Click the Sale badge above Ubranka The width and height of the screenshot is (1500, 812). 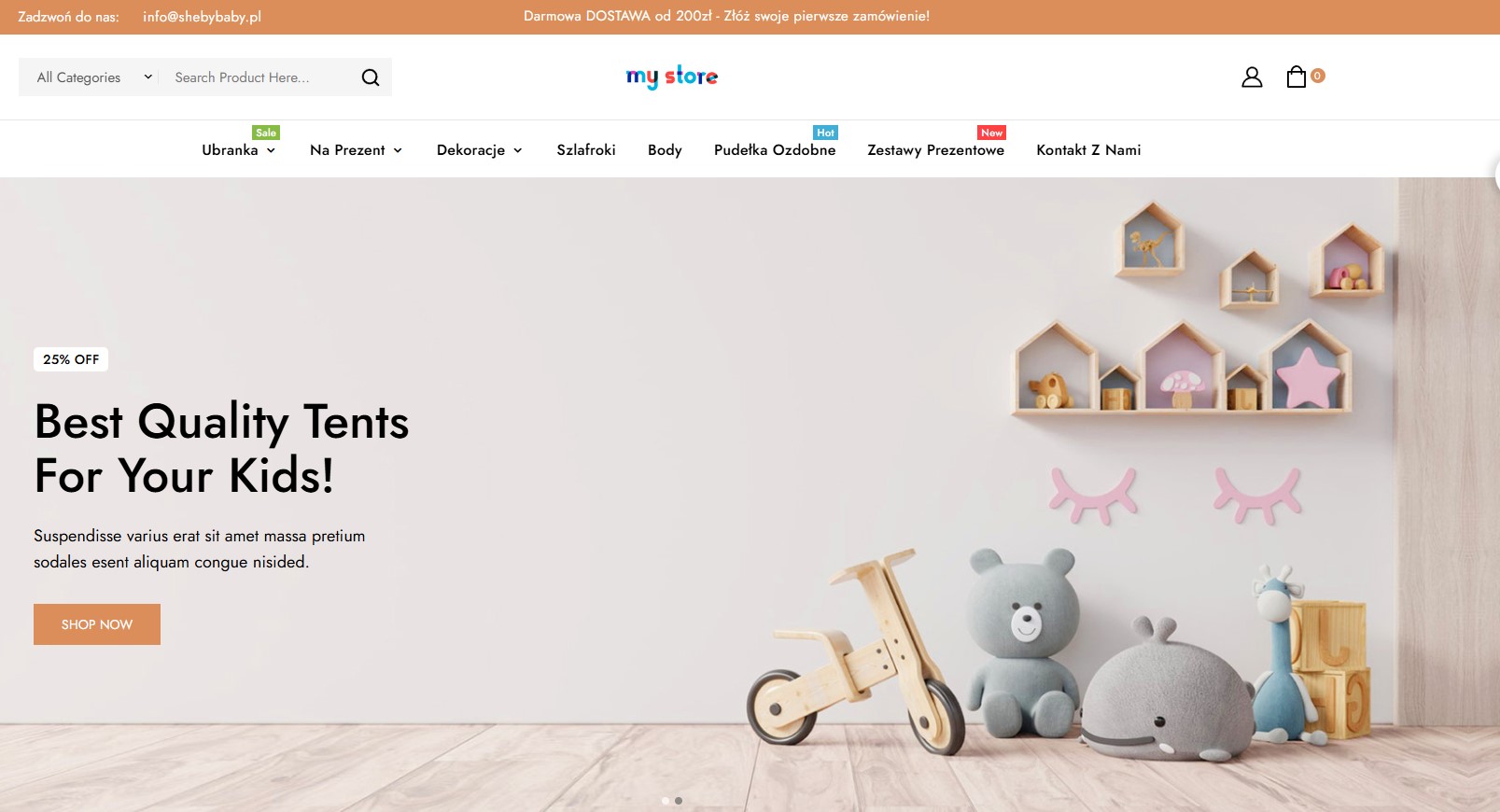pyautogui.click(x=266, y=133)
